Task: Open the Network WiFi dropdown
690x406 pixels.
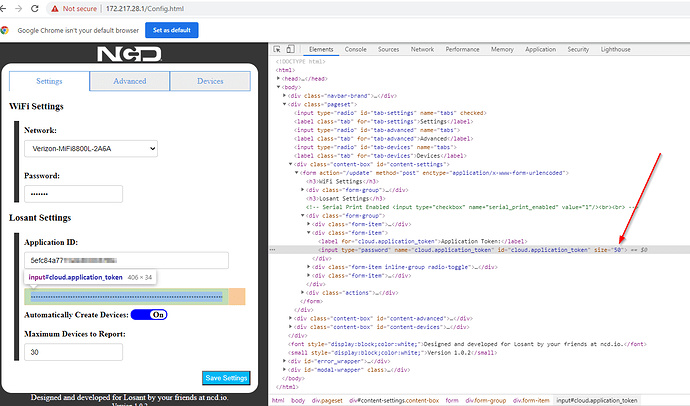Action: coord(91,149)
